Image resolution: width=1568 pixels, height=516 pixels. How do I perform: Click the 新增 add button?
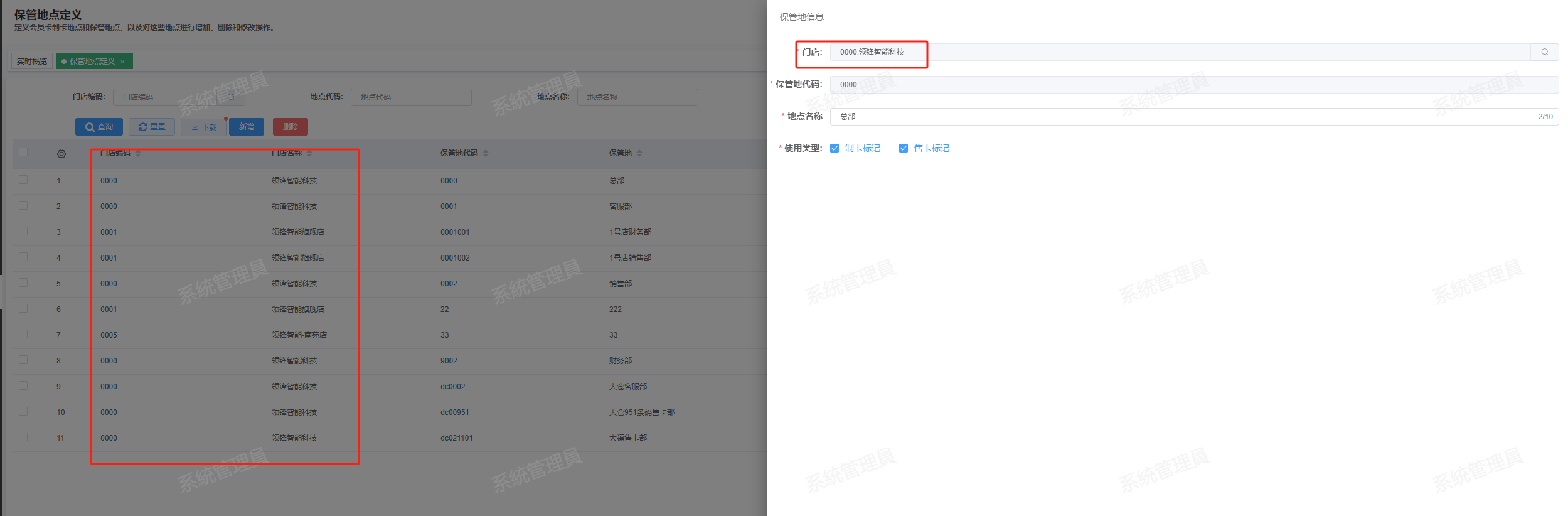click(247, 127)
